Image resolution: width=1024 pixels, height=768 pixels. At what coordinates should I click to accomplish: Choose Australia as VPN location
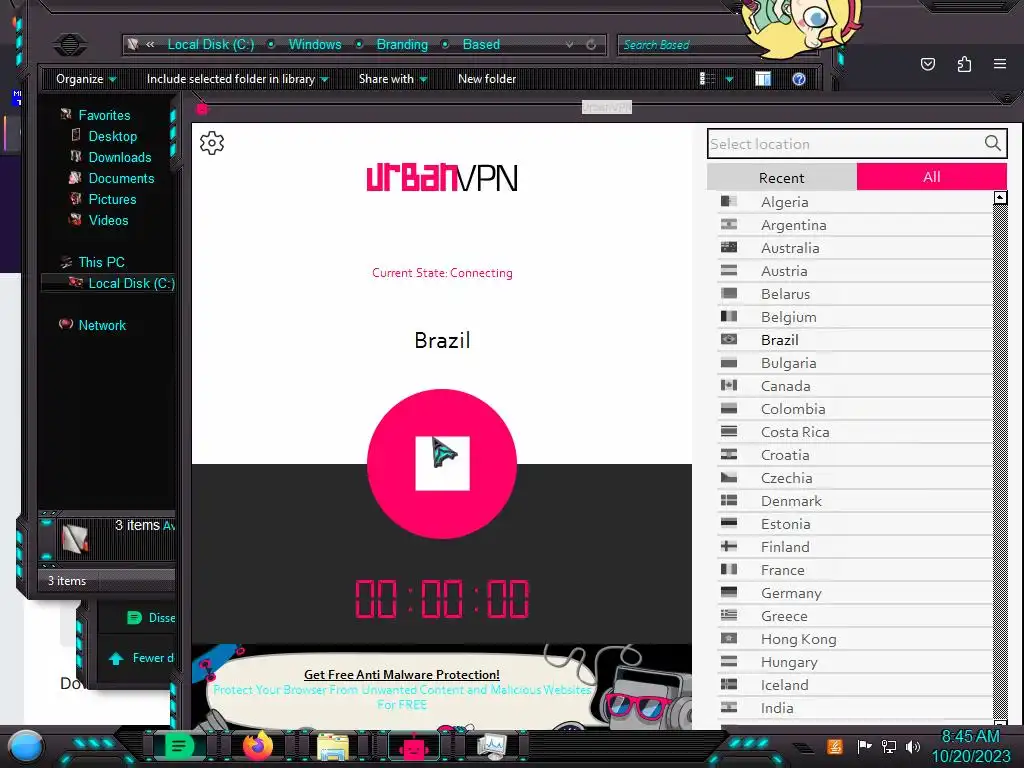pos(855,248)
